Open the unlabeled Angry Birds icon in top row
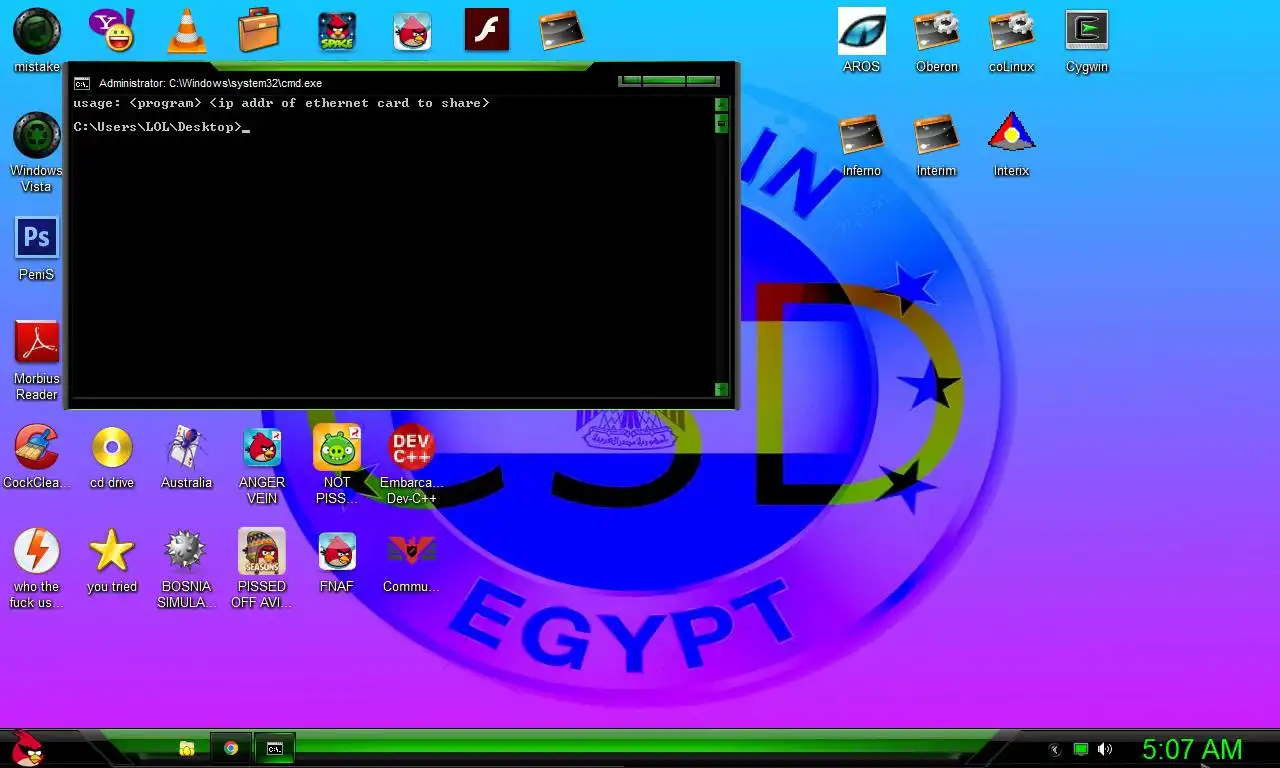Screen dimensions: 1280x768 (x=412, y=31)
